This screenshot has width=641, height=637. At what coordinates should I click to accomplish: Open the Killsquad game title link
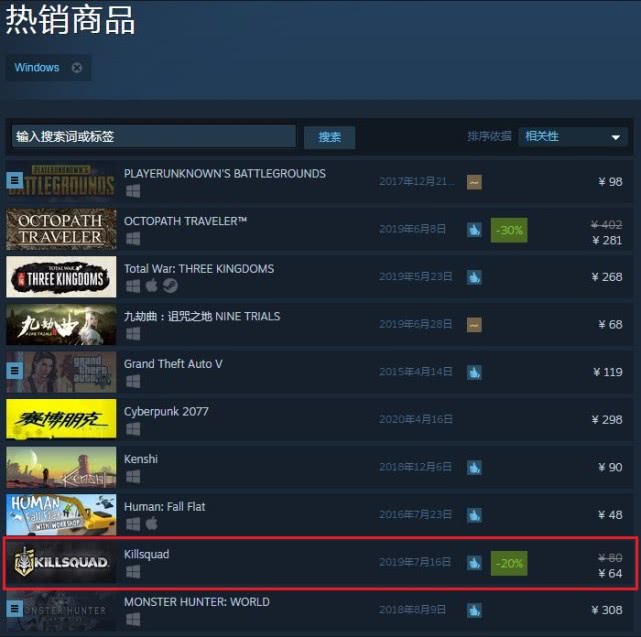pos(146,554)
